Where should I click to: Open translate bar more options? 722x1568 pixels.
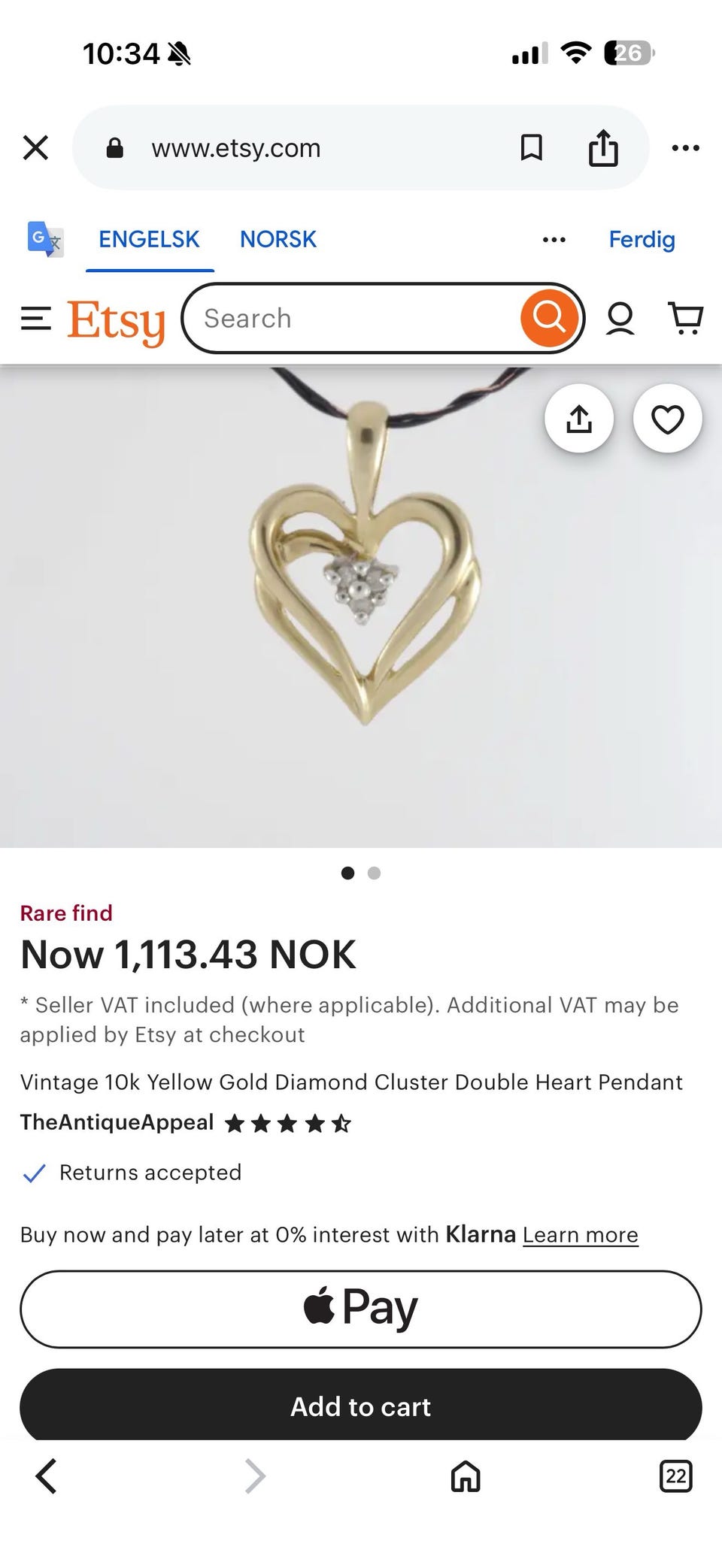(554, 240)
